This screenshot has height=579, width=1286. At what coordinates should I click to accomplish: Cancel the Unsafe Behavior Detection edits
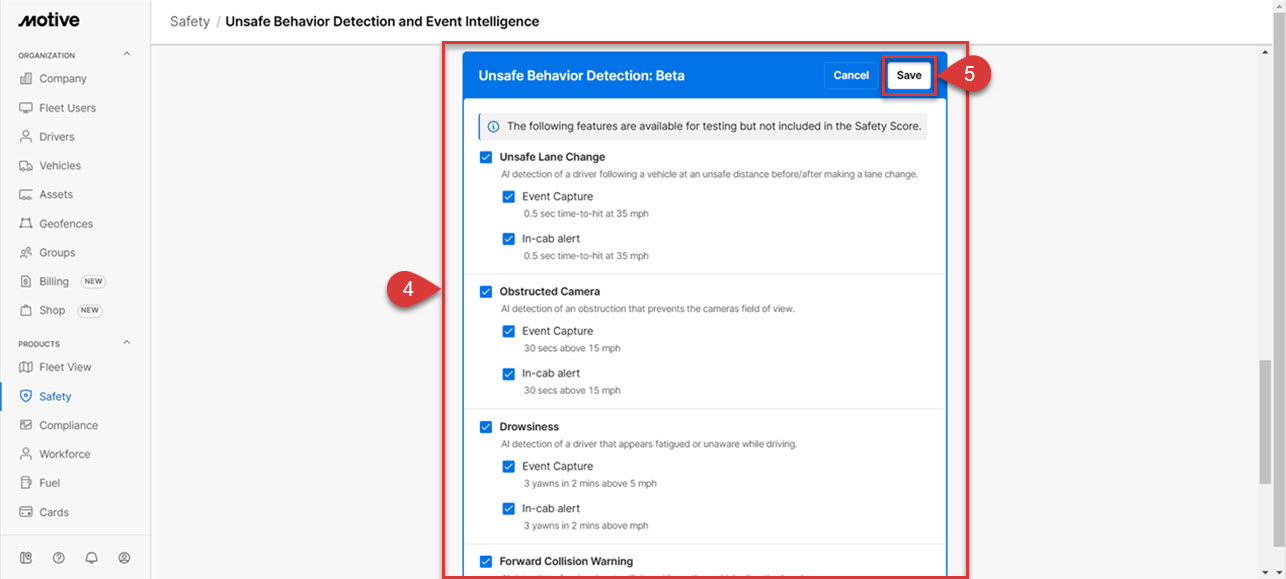(x=851, y=75)
